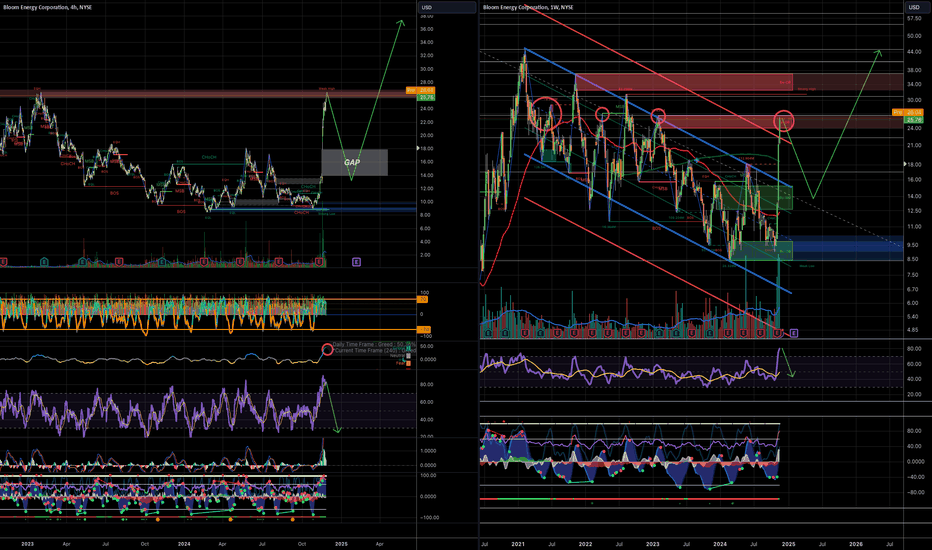Click the 2021 label on the weekly time axis
Viewport: 932px width, 550px height.
(x=518, y=544)
